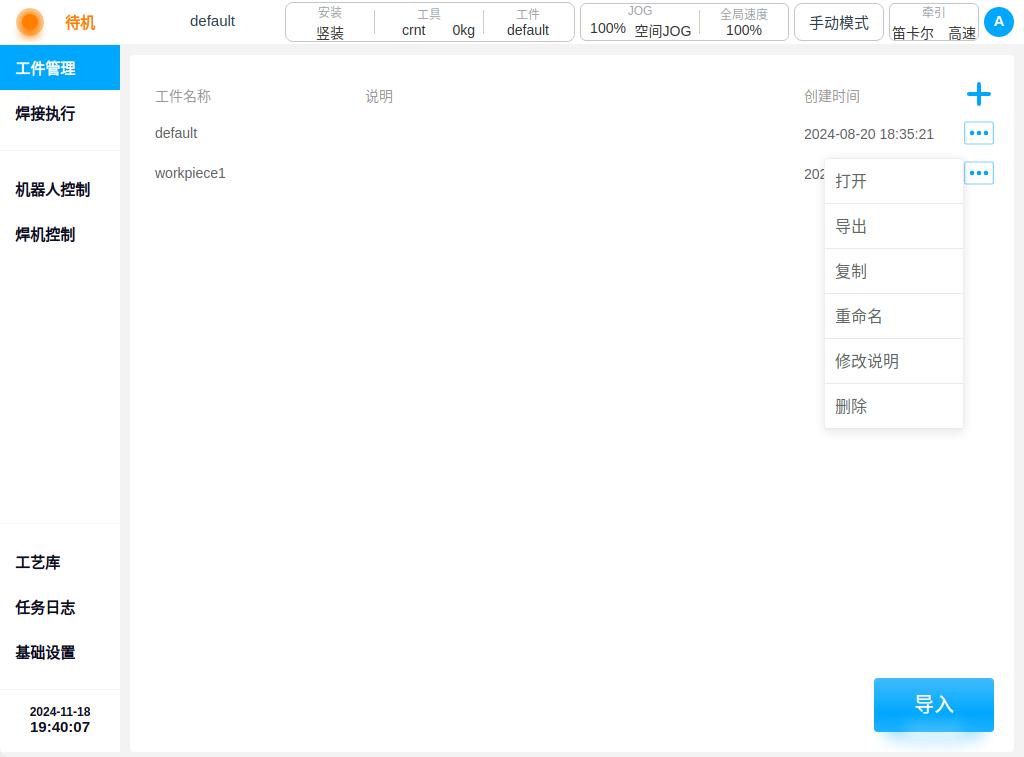Open the three-dot menu for default workpiece
This screenshot has height=757, width=1024.
pyautogui.click(x=978, y=133)
